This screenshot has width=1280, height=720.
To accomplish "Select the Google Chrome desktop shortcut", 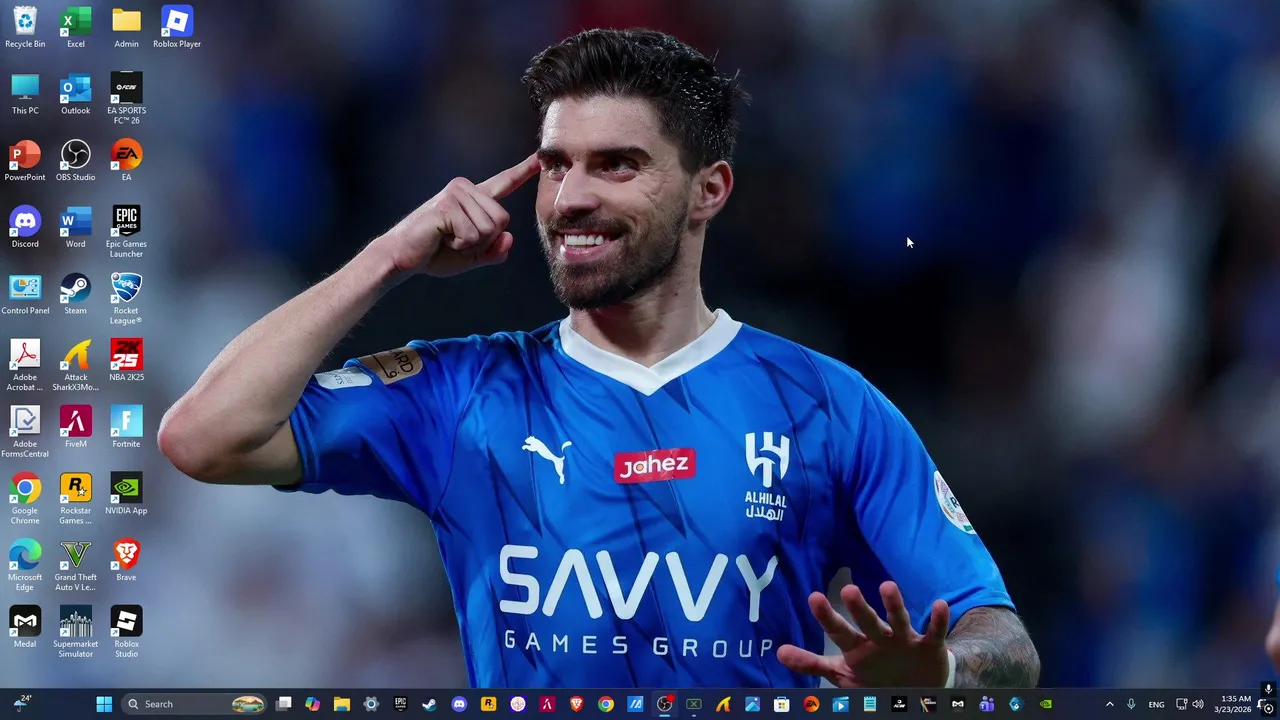I will pos(25,498).
